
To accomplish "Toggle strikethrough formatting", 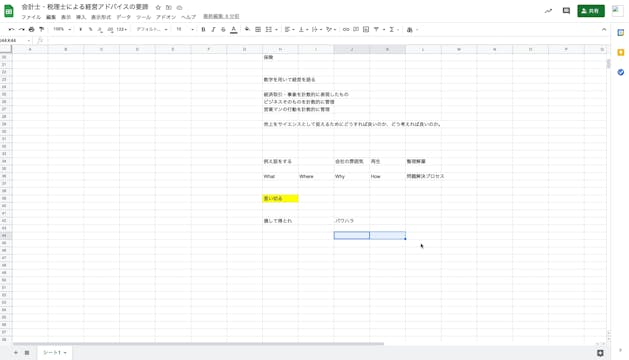I will (x=223, y=29).
